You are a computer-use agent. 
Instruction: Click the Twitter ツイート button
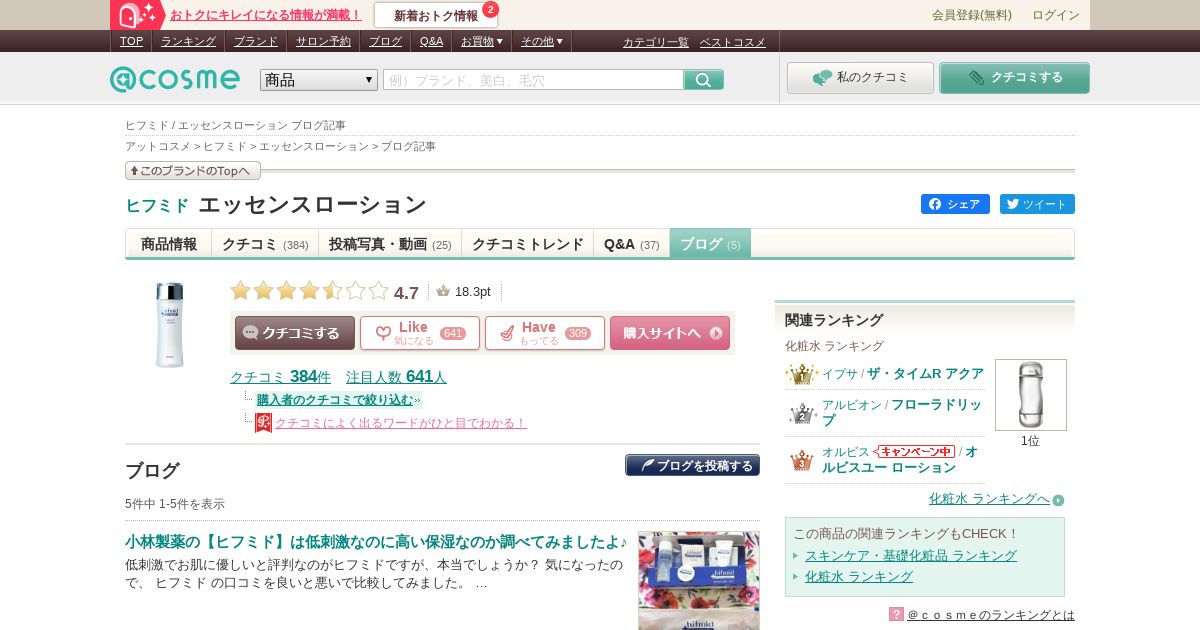pyautogui.click(x=1037, y=204)
